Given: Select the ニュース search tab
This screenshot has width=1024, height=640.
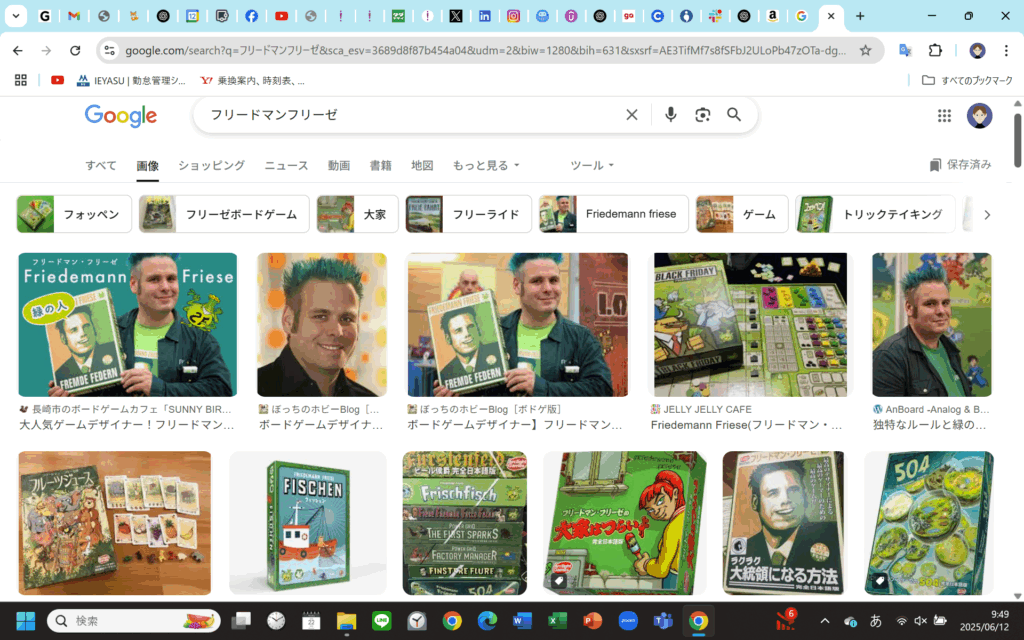Looking at the screenshot, I should pos(286,165).
